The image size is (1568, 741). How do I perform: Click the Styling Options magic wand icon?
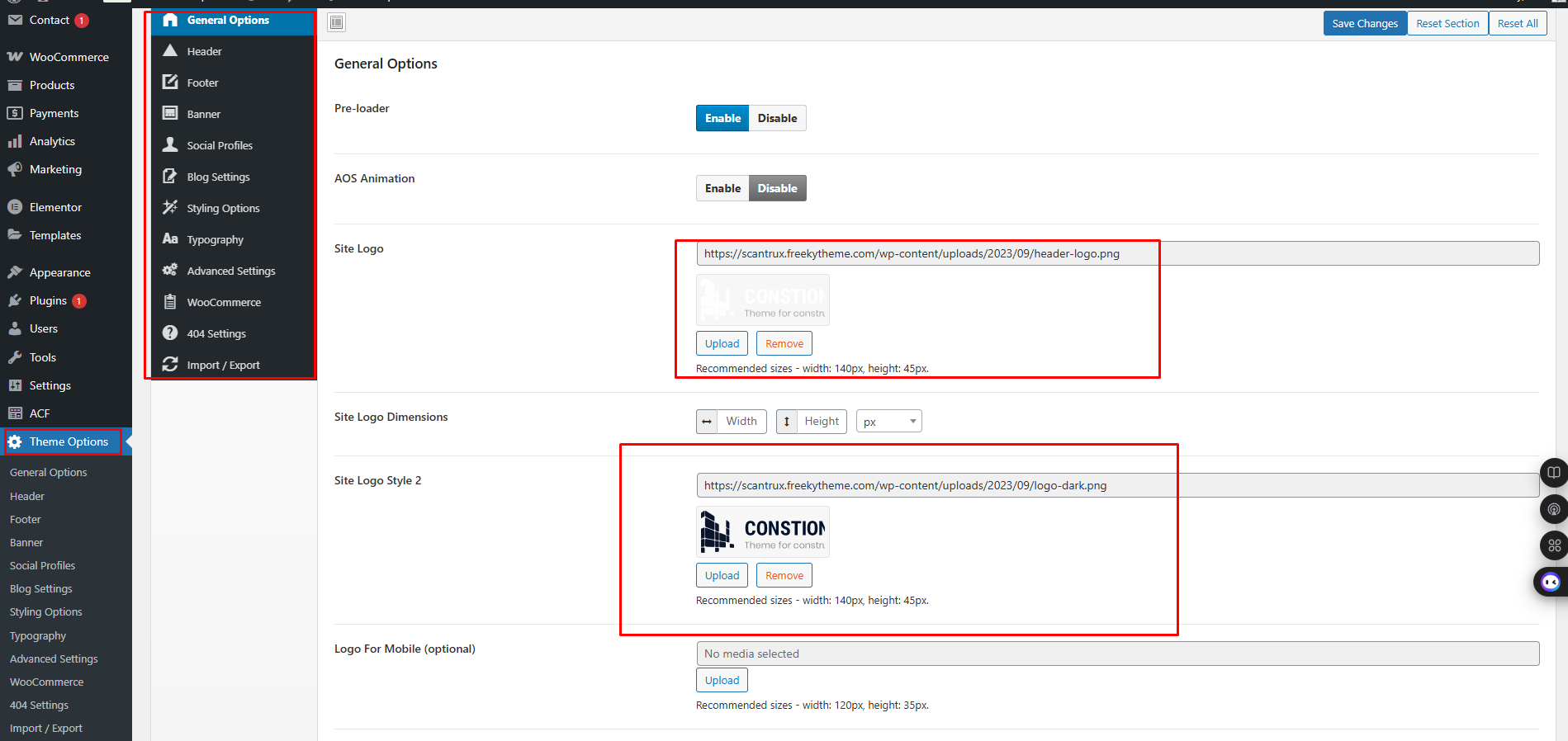(x=170, y=208)
